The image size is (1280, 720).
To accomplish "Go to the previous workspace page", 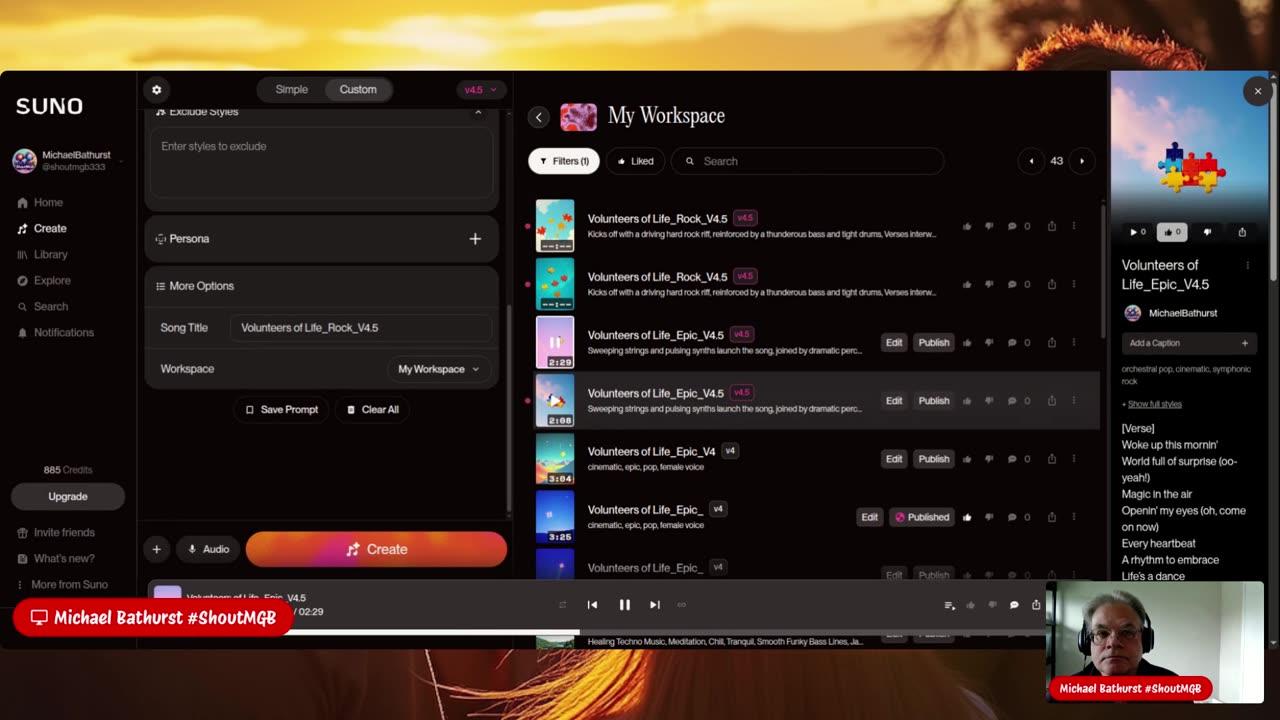I will click(1031, 161).
